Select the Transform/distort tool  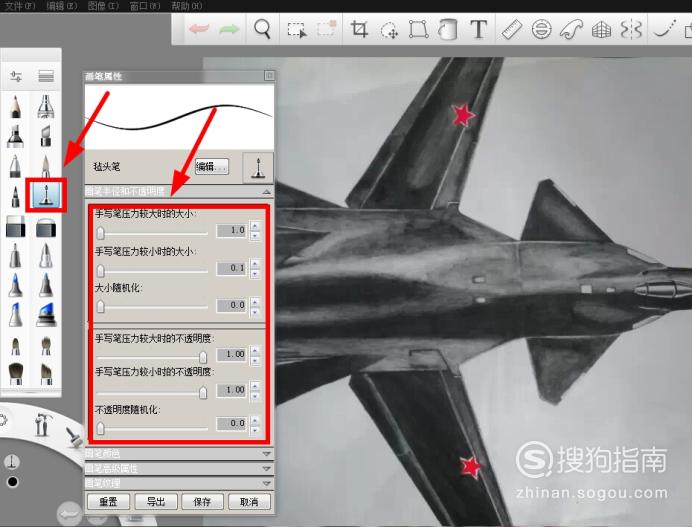[x=418, y=29]
